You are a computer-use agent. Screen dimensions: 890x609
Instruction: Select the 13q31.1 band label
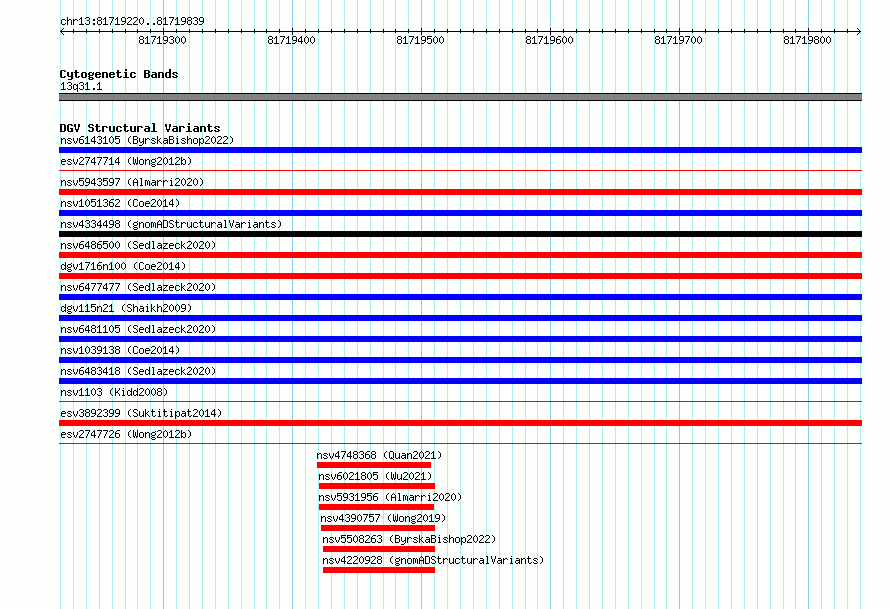(x=81, y=86)
